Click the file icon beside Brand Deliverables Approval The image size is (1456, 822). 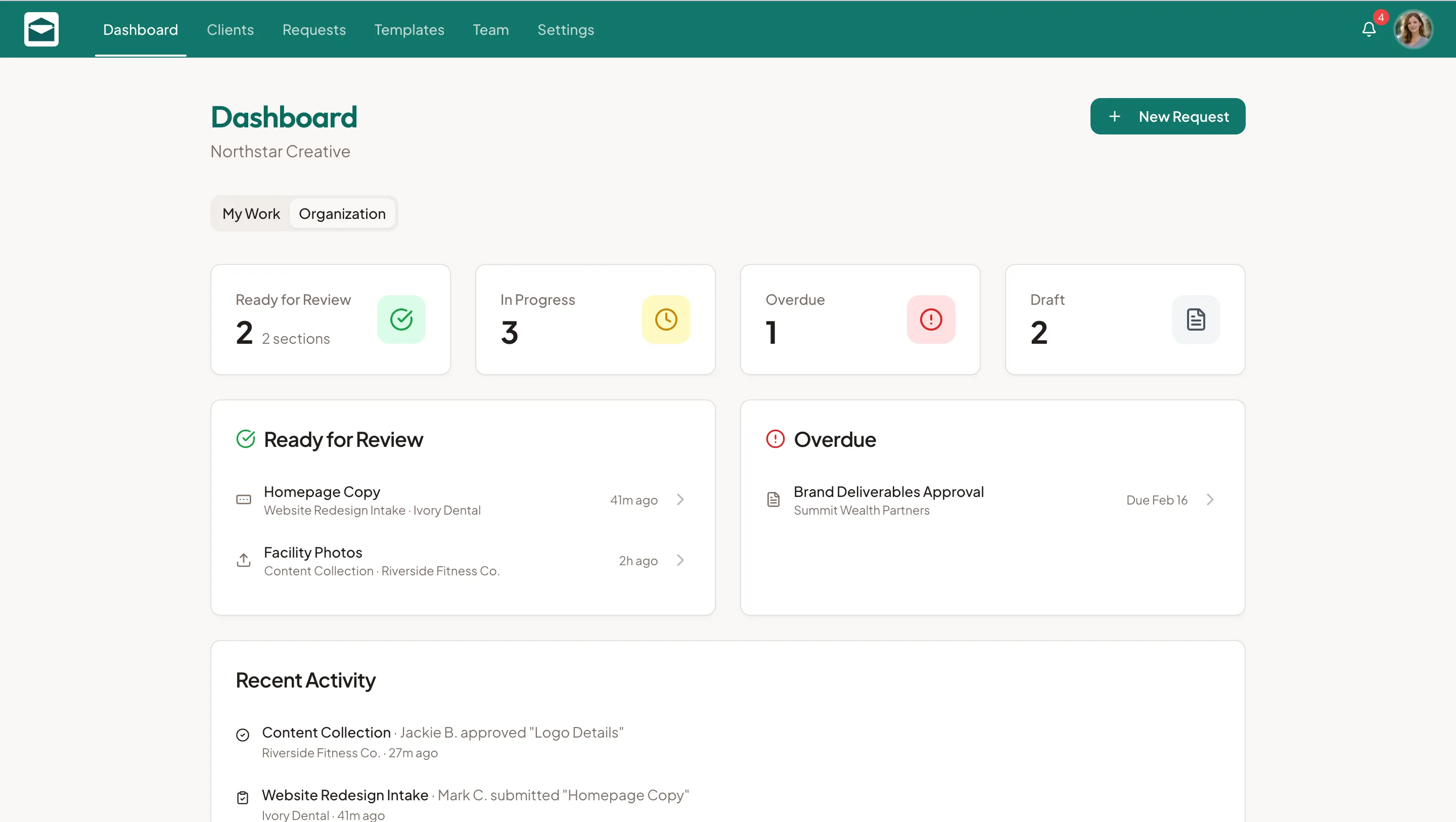[x=774, y=499]
